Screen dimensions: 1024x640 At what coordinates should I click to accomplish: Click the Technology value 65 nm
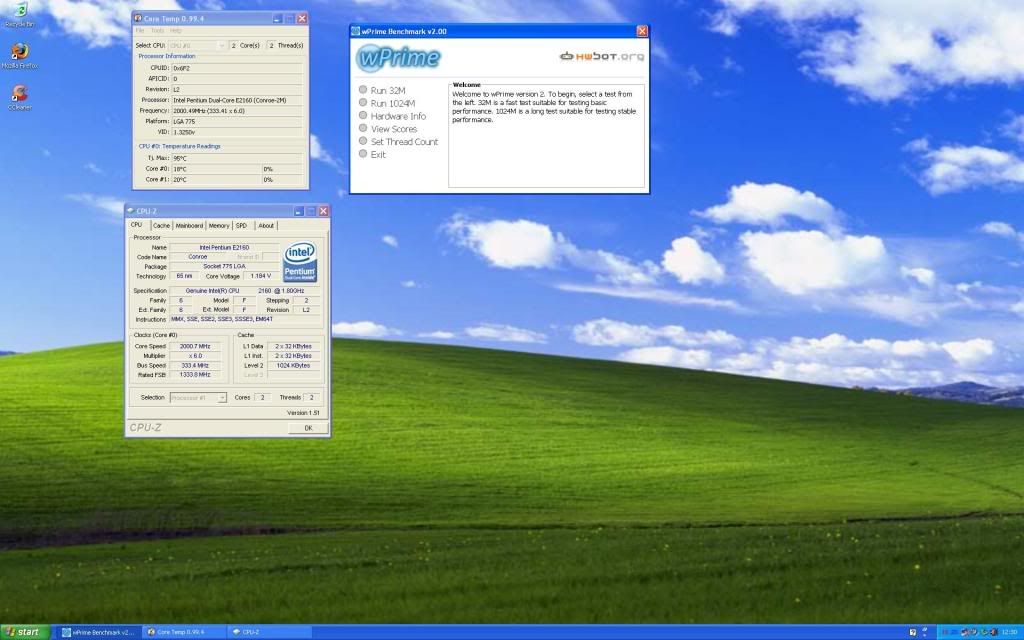click(x=184, y=276)
